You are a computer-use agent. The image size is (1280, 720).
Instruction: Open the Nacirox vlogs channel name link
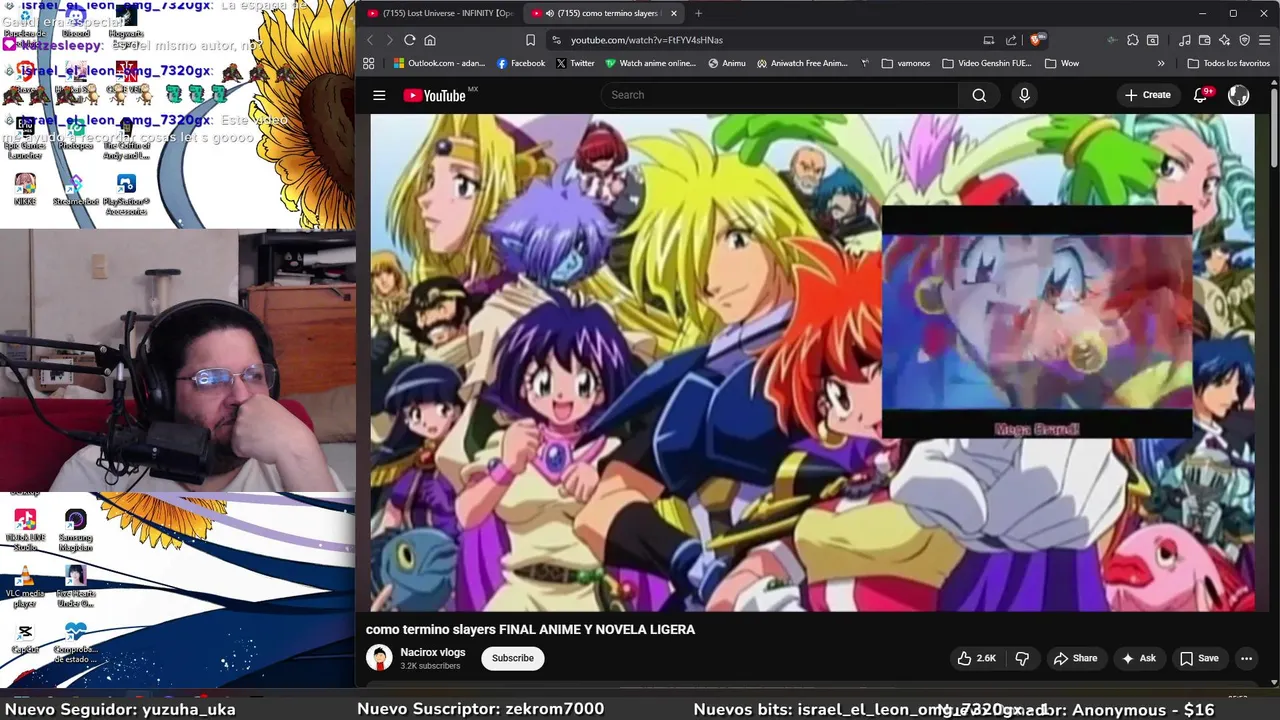(433, 652)
